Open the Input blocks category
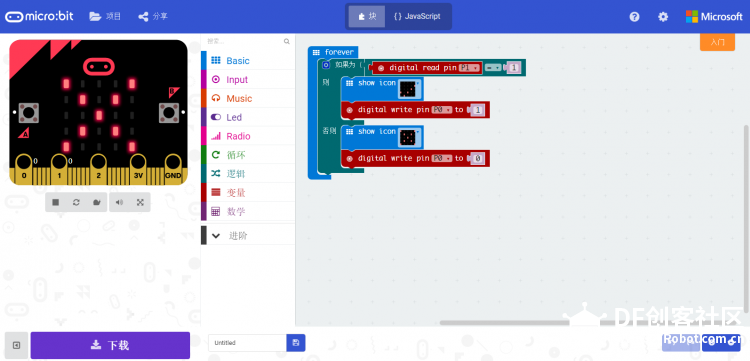This screenshot has height=361, width=750. pyautogui.click(x=248, y=80)
